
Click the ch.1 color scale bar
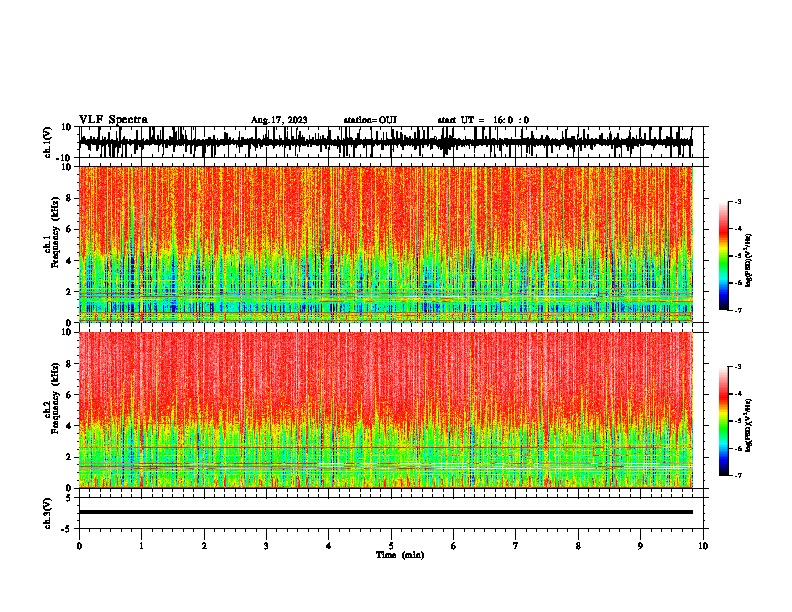pyautogui.click(x=723, y=256)
